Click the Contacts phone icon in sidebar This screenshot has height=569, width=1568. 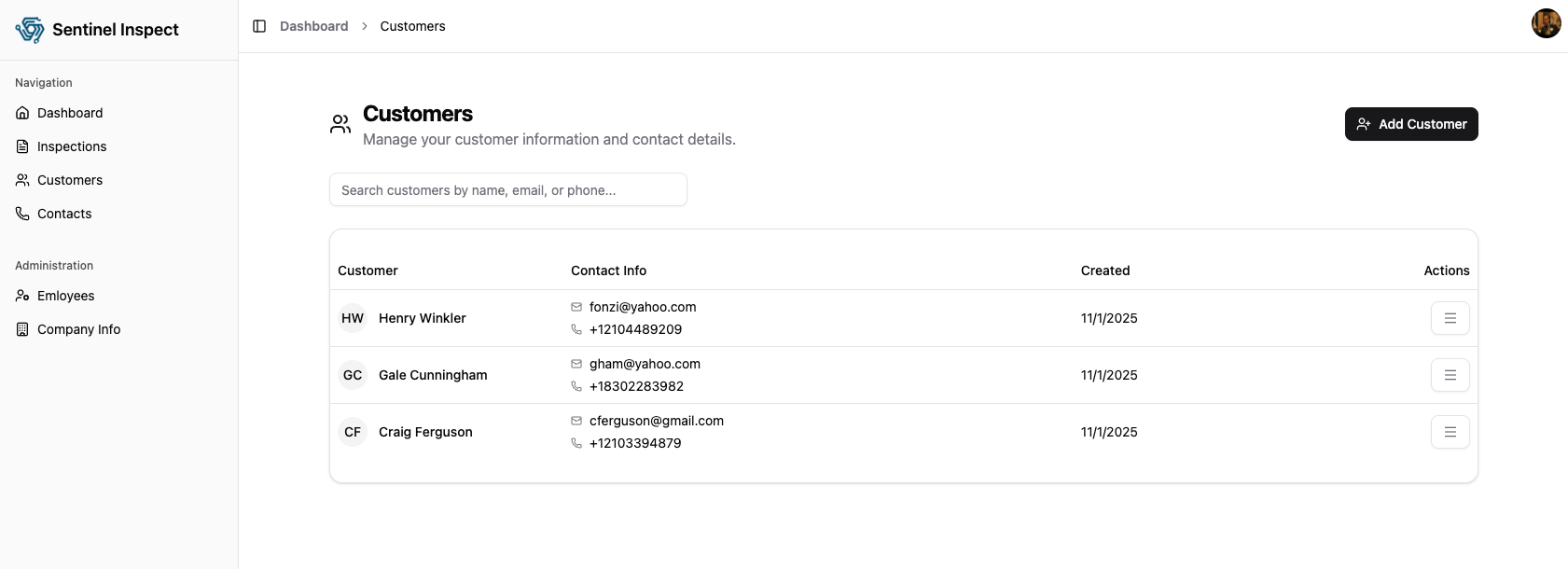[22, 214]
